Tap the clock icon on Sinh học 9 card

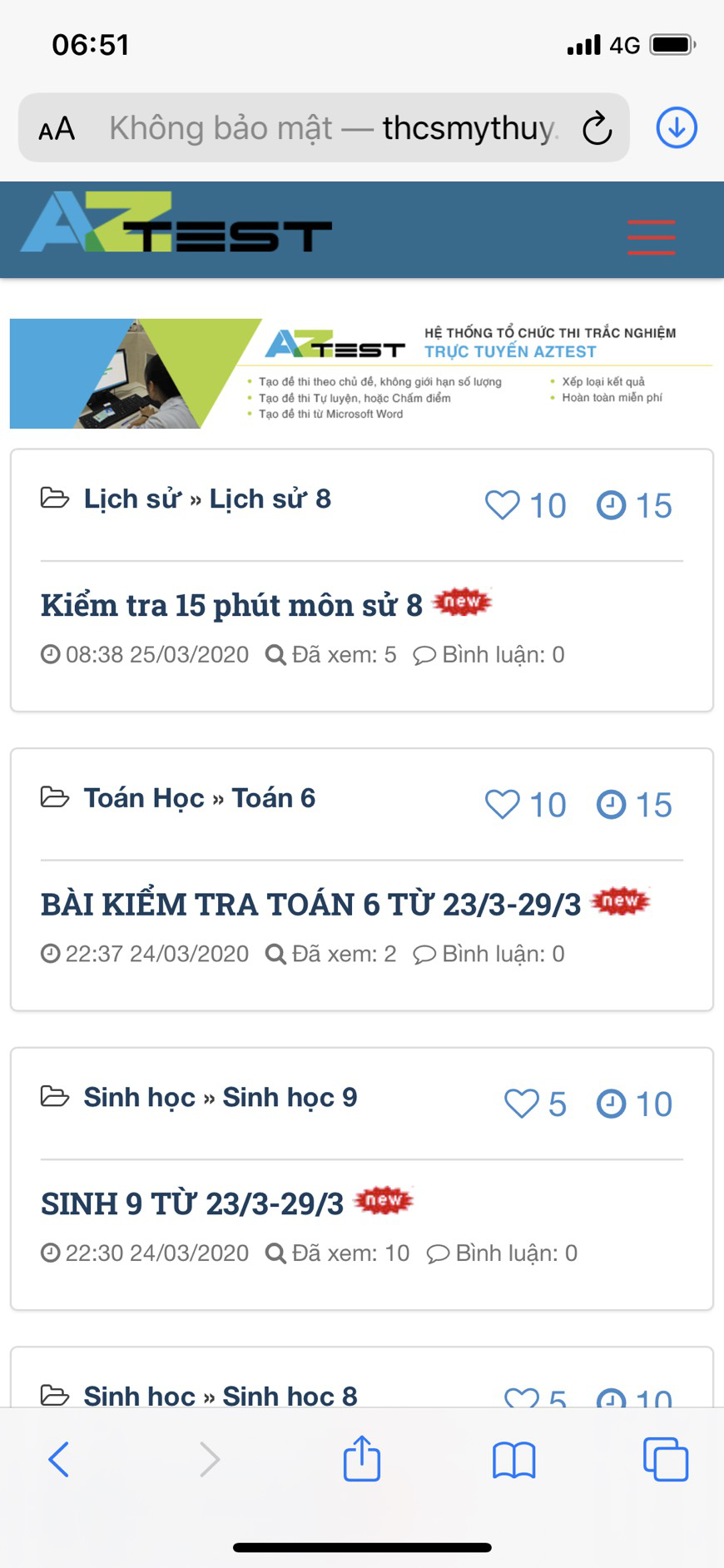pyautogui.click(x=611, y=1104)
